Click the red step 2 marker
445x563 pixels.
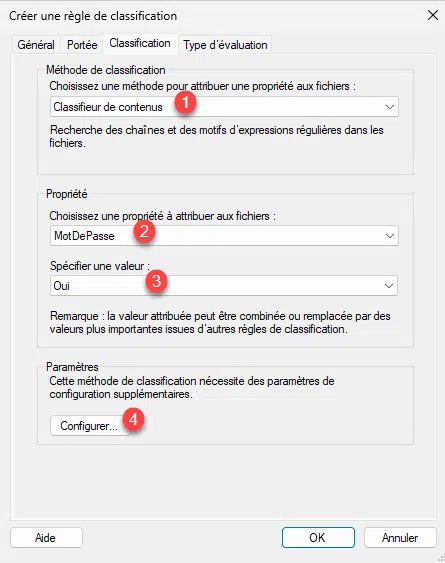(144, 232)
